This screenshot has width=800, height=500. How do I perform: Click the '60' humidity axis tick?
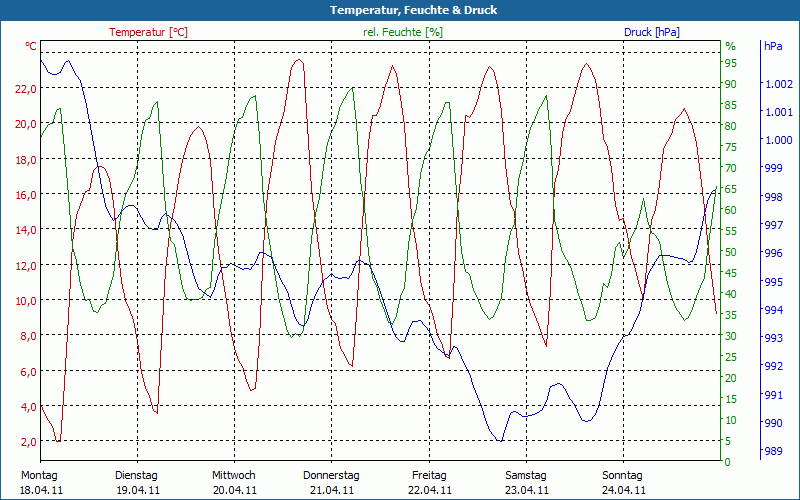tap(731, 210)
